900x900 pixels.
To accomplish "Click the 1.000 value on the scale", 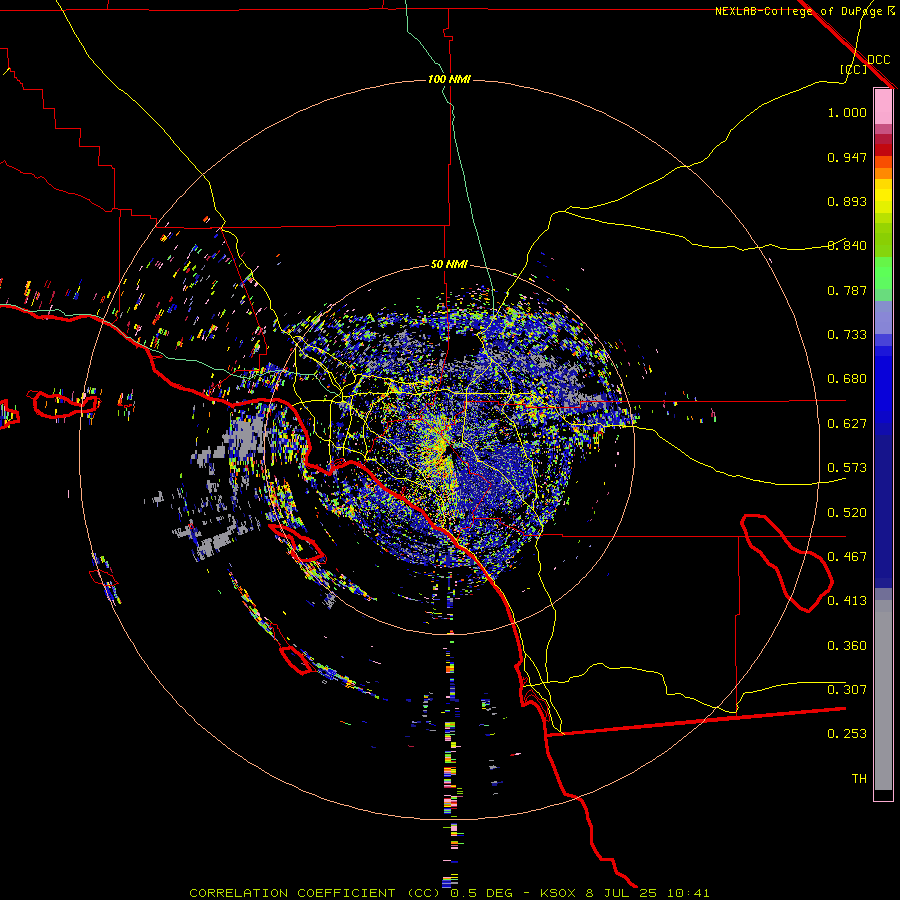I will (x=847, y=112).
